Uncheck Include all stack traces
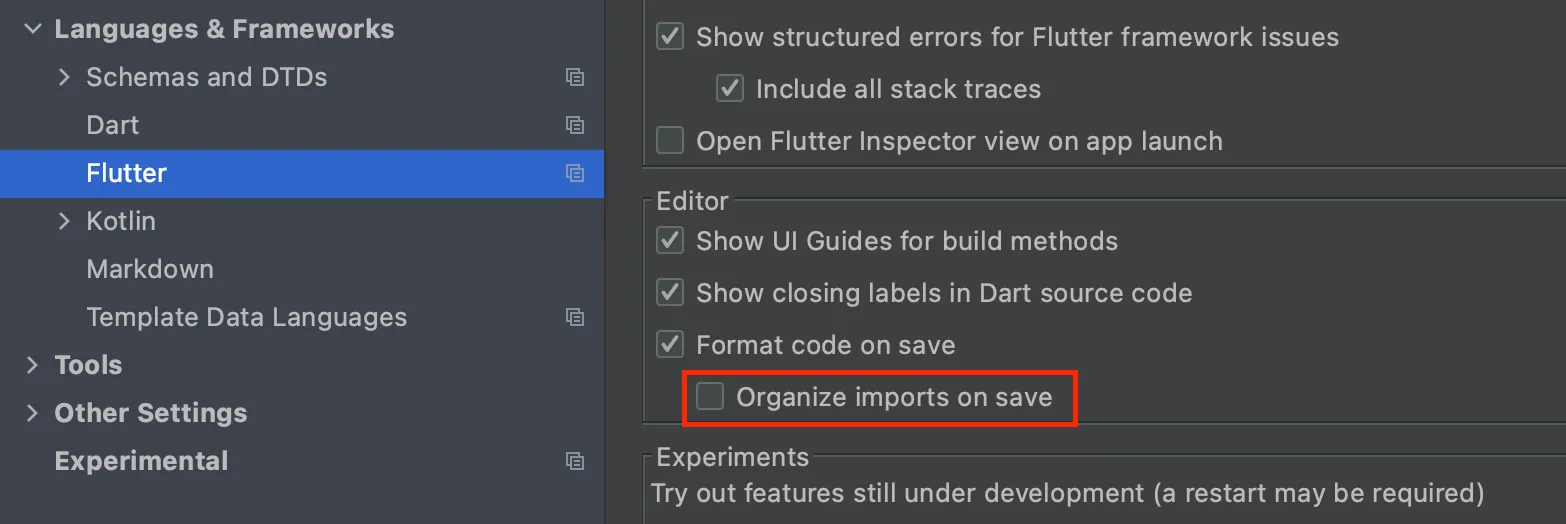The image size is (1566, 524). click(730, 89)
